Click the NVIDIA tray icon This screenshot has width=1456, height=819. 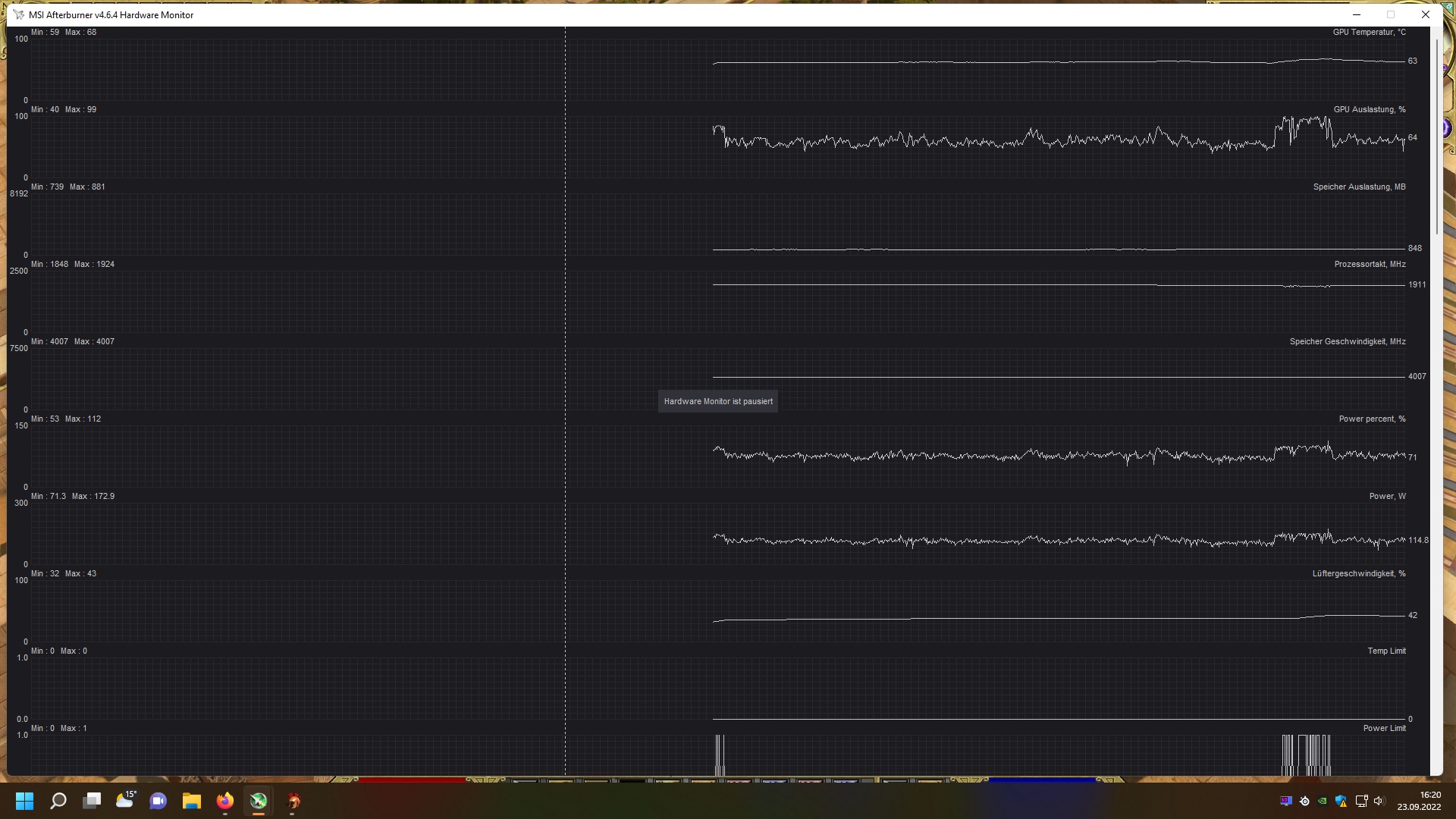(x=1323, y=801)
